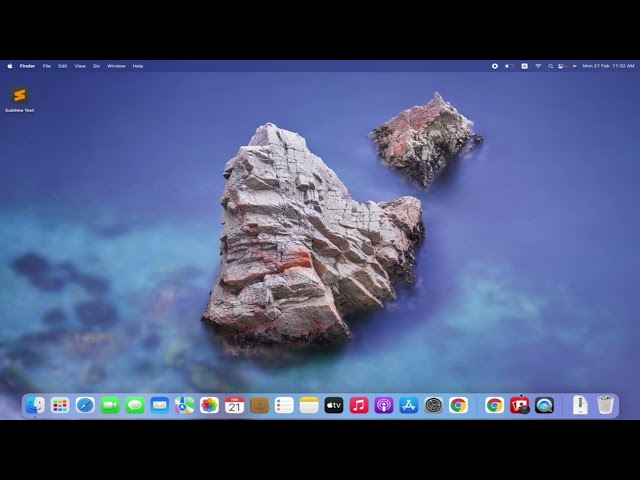Launch the App Store icon
Viewport: 640px width, 480px height.
(x=409, y=405)
